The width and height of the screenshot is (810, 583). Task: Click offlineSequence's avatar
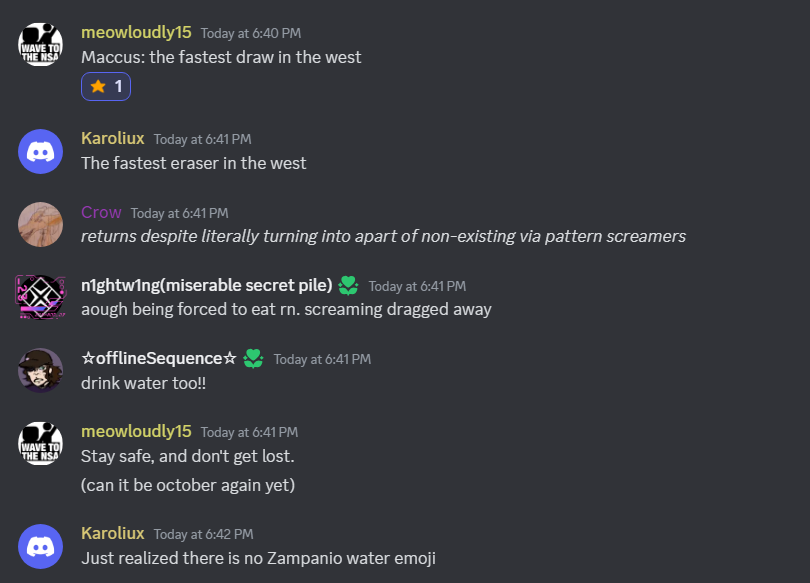(x=41, y=370)
